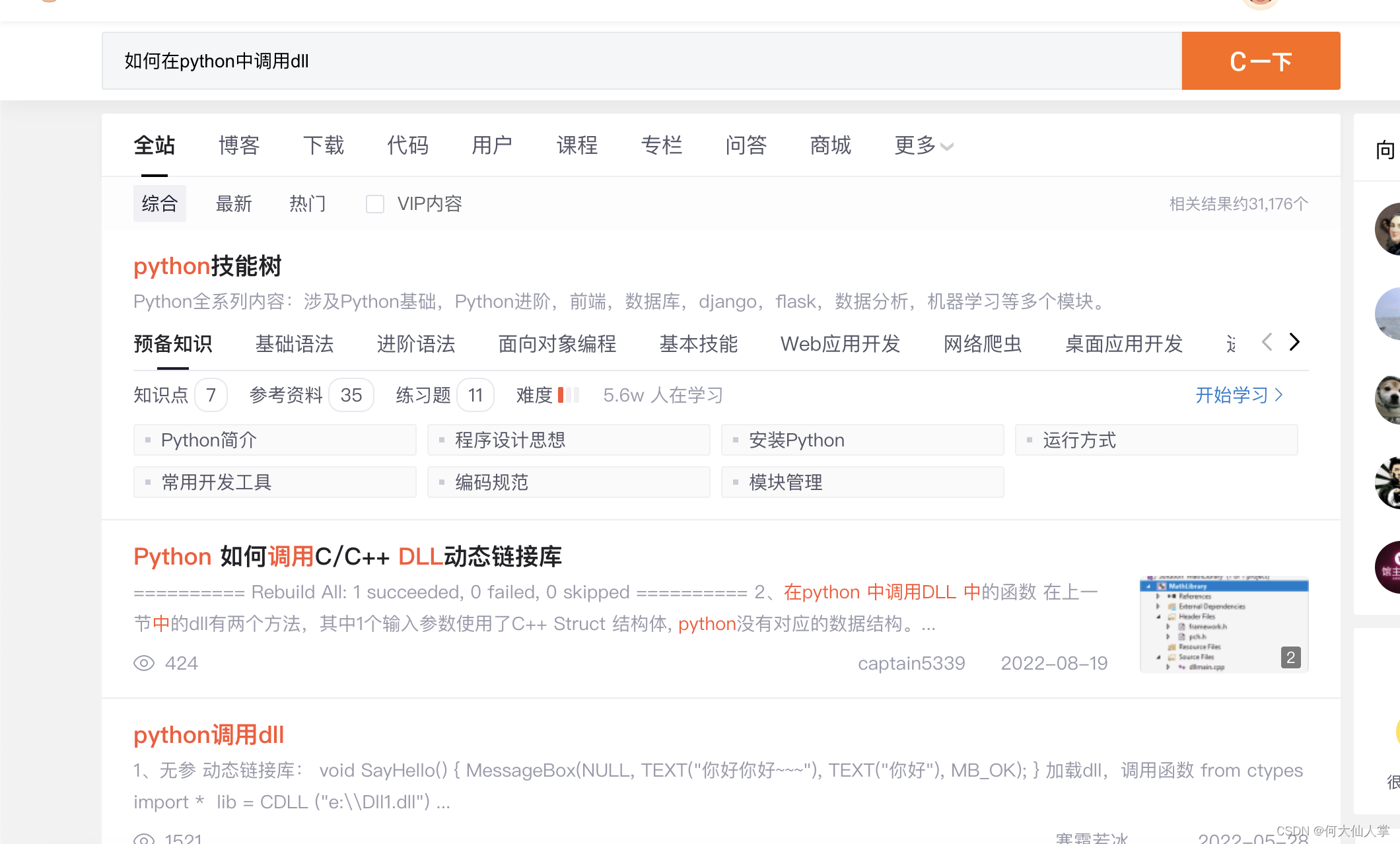Click the 难度 difficulty indicator bars
Screen dimensions: 1400x844
[569, 395]
